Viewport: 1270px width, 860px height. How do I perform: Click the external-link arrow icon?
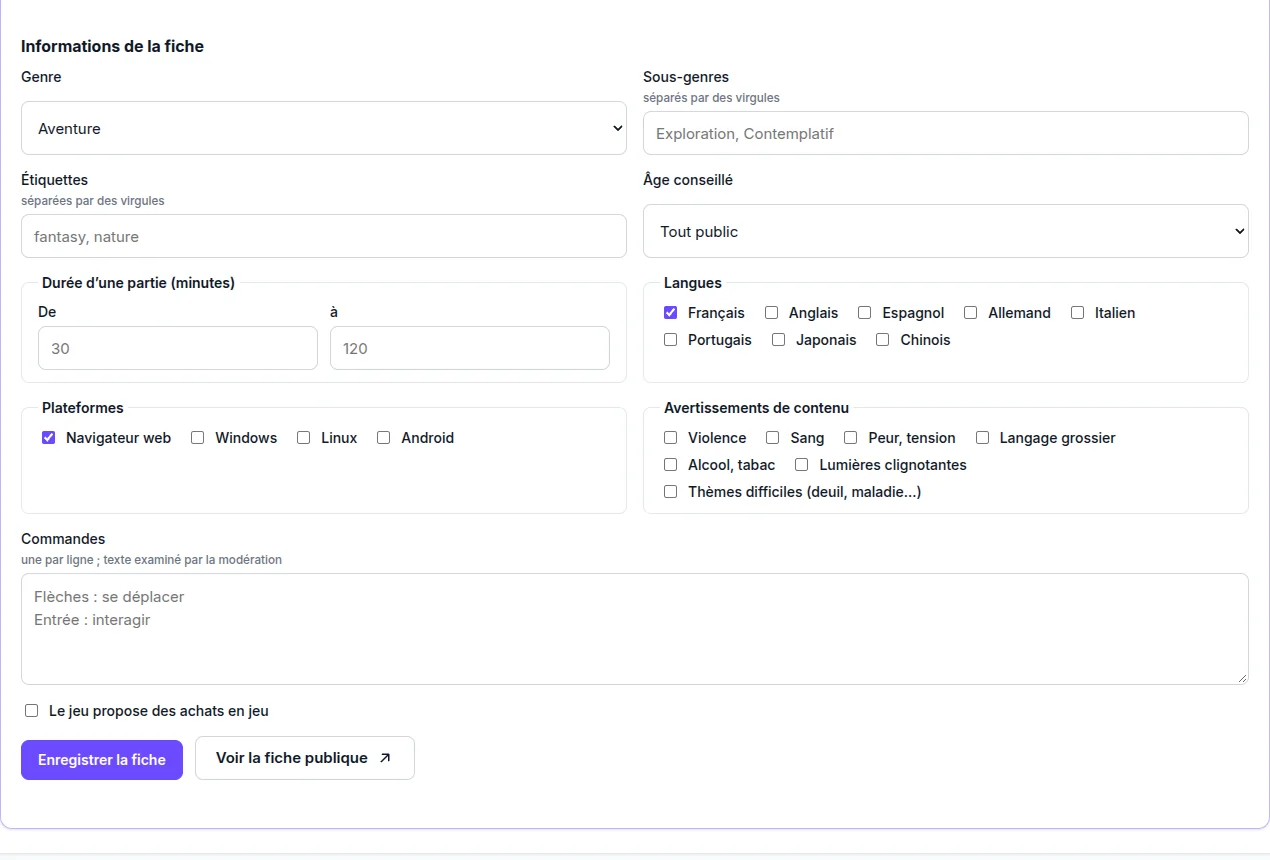tap(385, 758)
